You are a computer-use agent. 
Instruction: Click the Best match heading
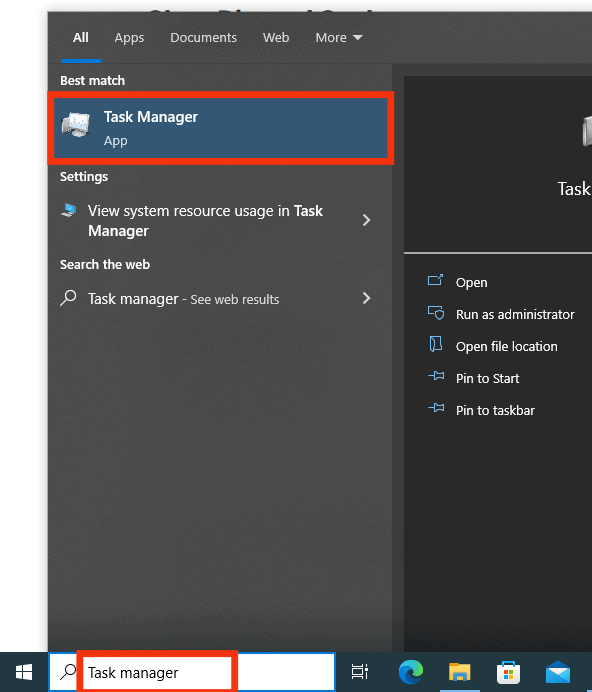tap(92, 81)
